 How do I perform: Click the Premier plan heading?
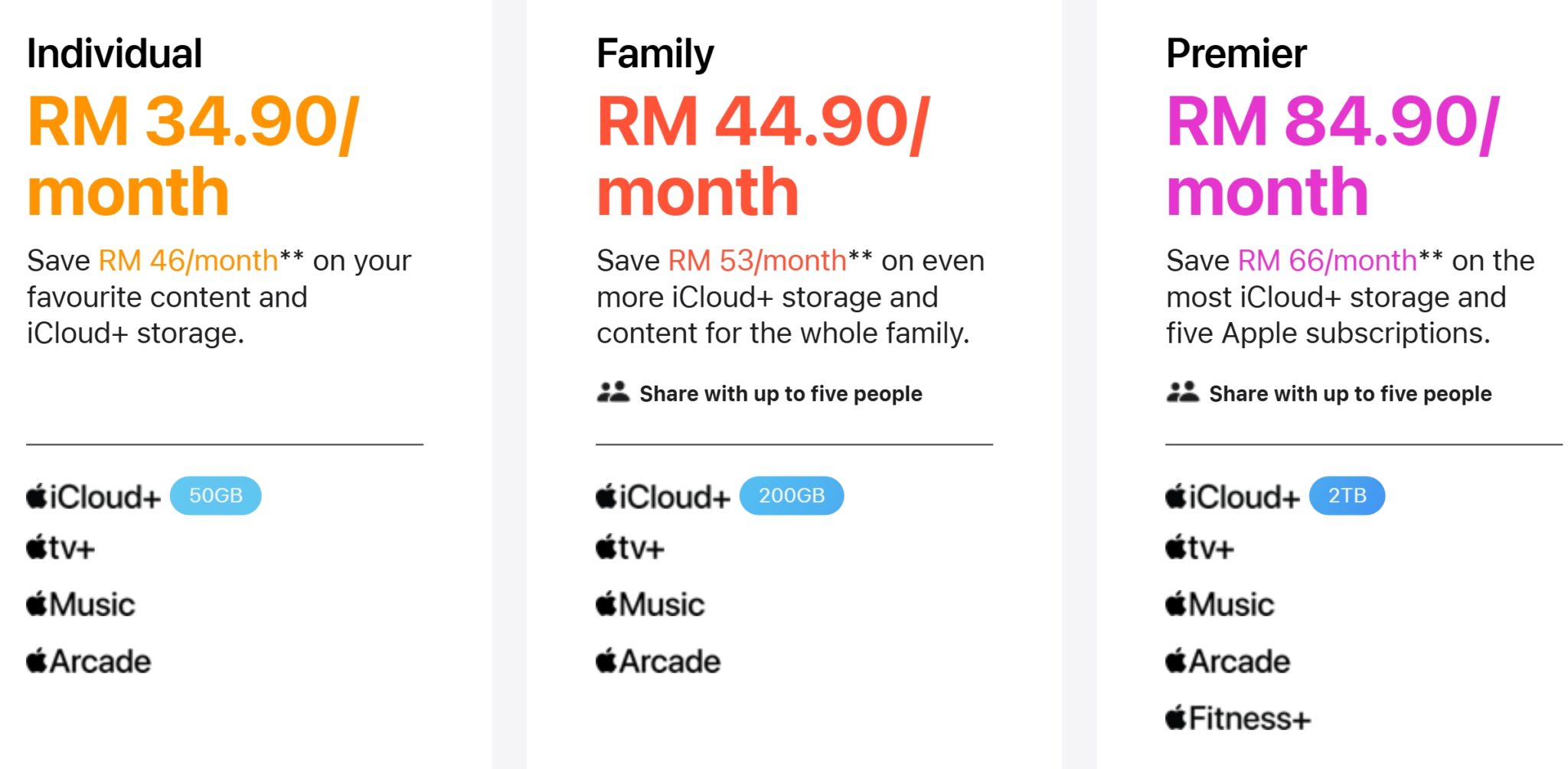(x=1236, y=54)
